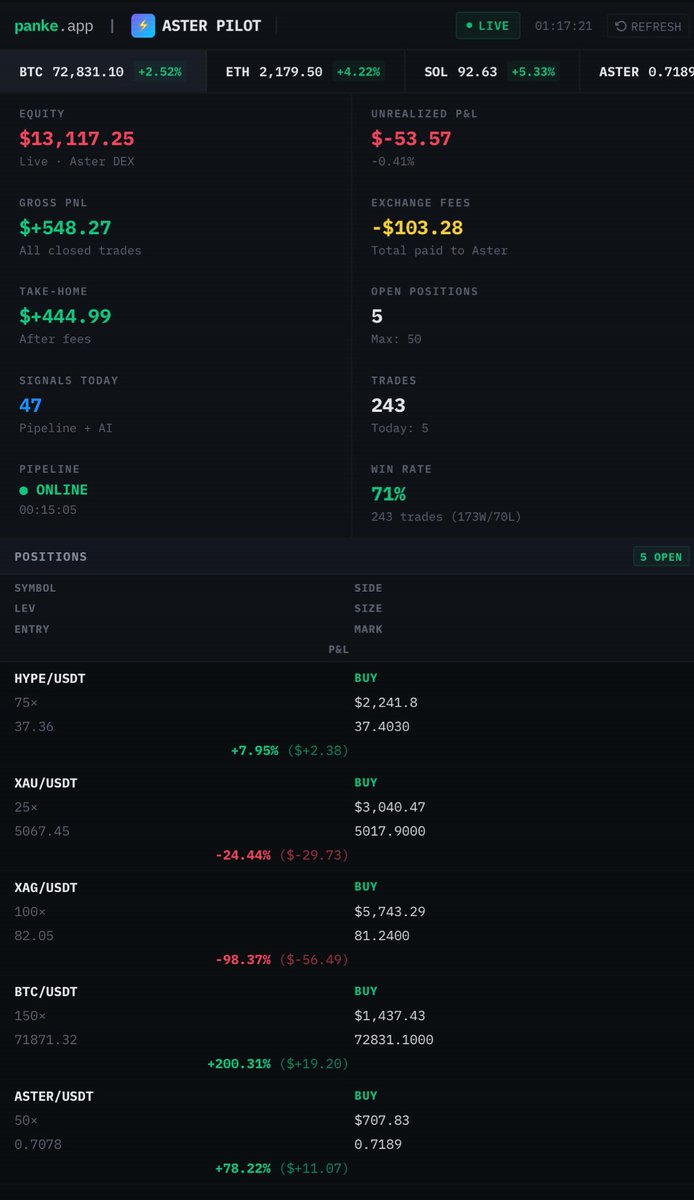Image resolution: width=694 pixels, height=1200 pixels.
Task: Click the BTC/USDT mark price 72831.1000
Action: click(394, 1040)
